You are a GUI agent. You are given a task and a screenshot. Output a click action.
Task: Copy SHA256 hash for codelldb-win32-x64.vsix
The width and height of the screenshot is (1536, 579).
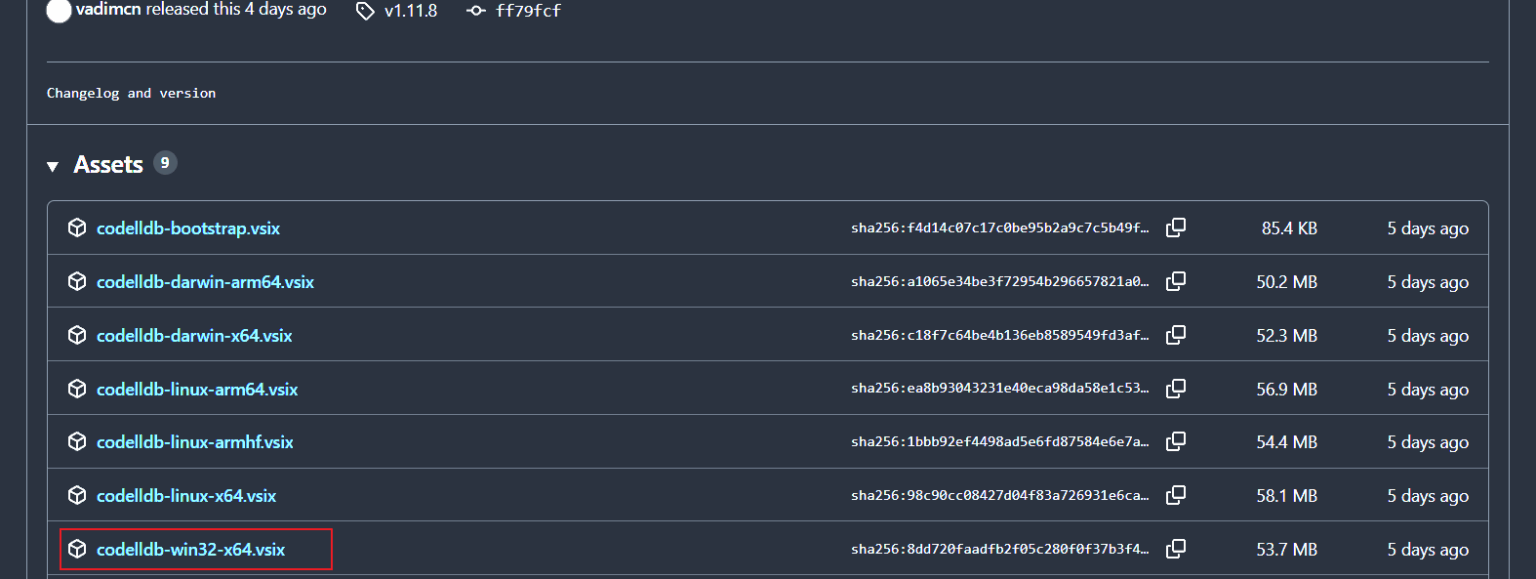[x=1176, y=549]
